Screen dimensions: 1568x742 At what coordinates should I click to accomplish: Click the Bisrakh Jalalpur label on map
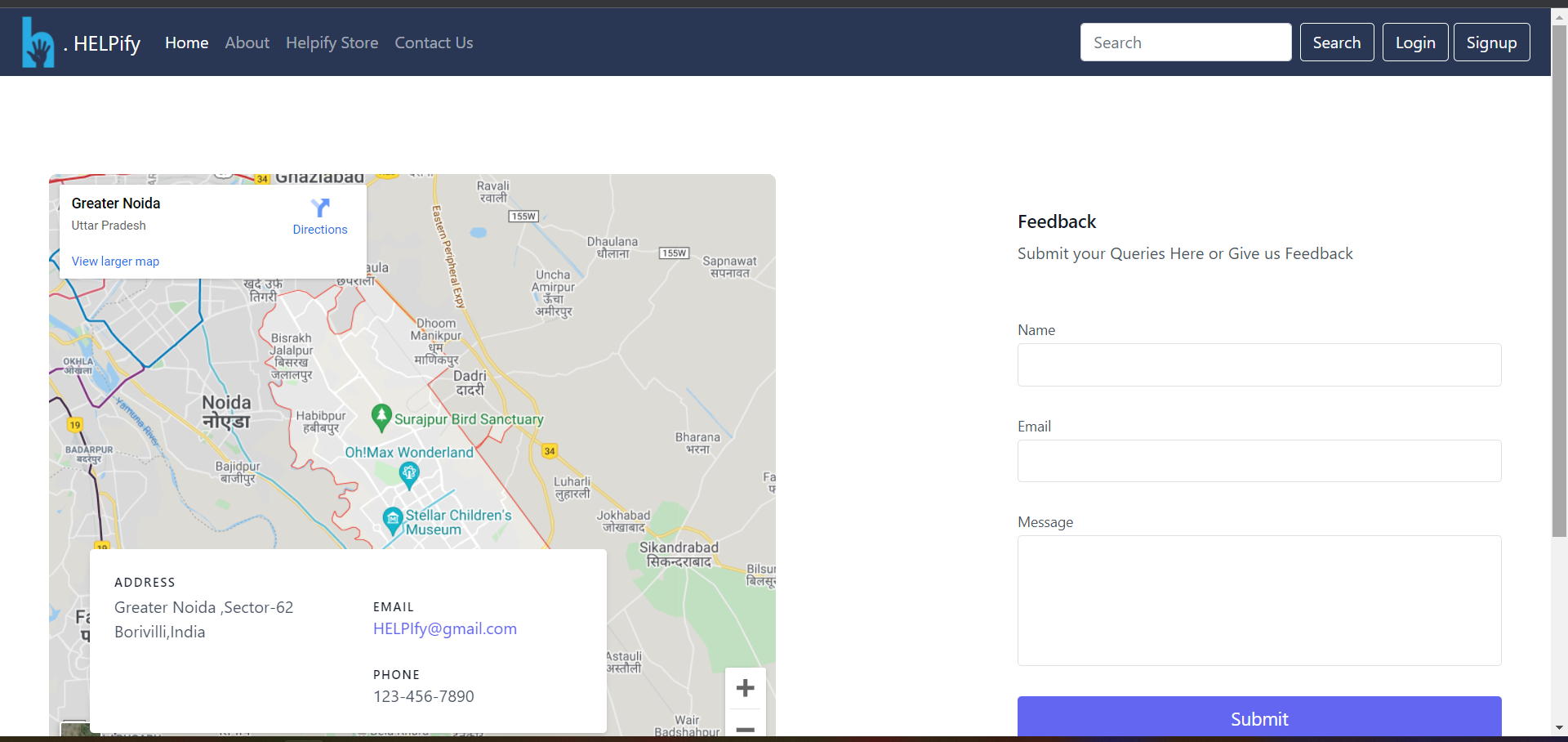coord(292,356)
